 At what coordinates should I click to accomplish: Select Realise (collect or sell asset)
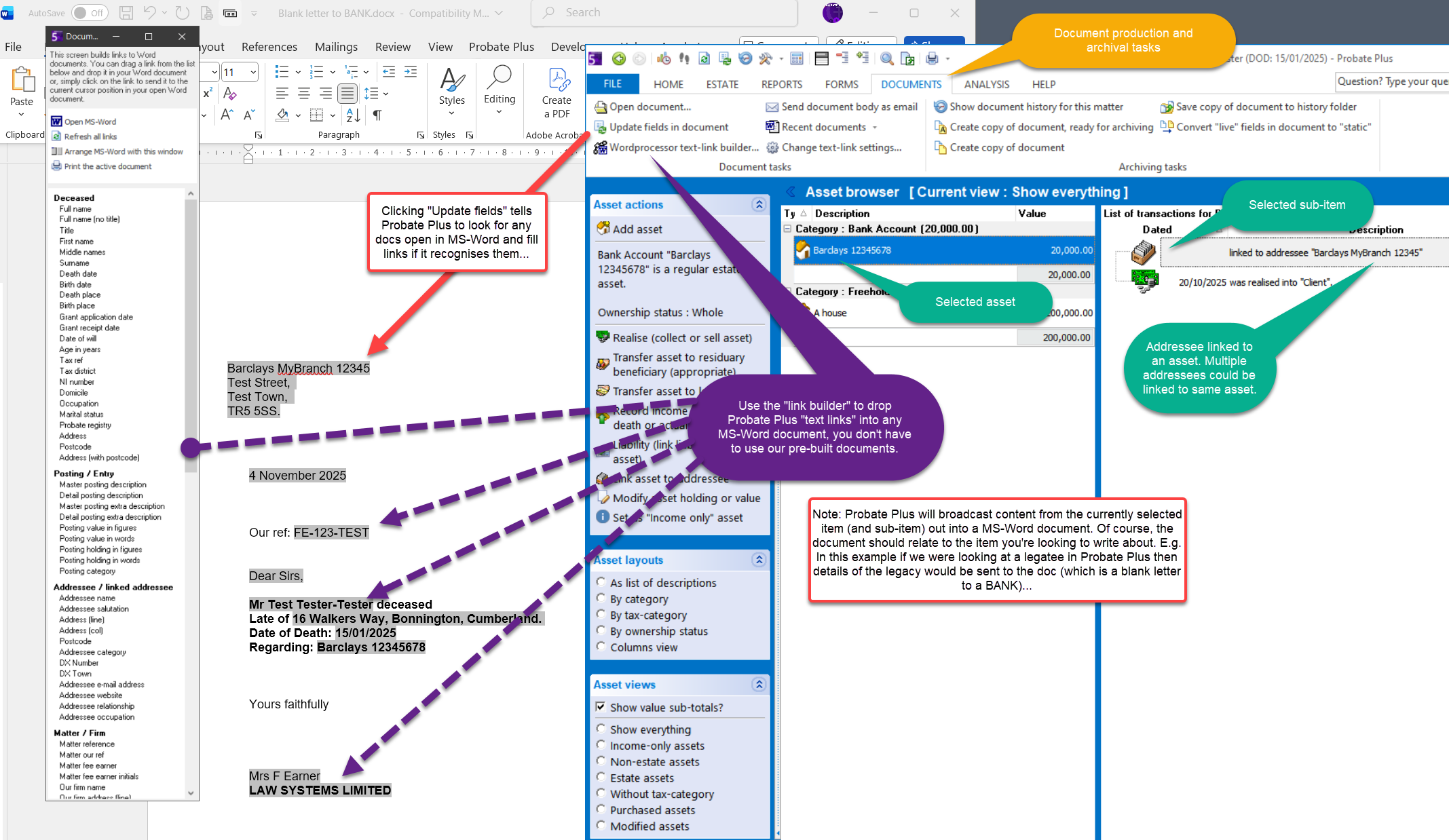[681, 337]
